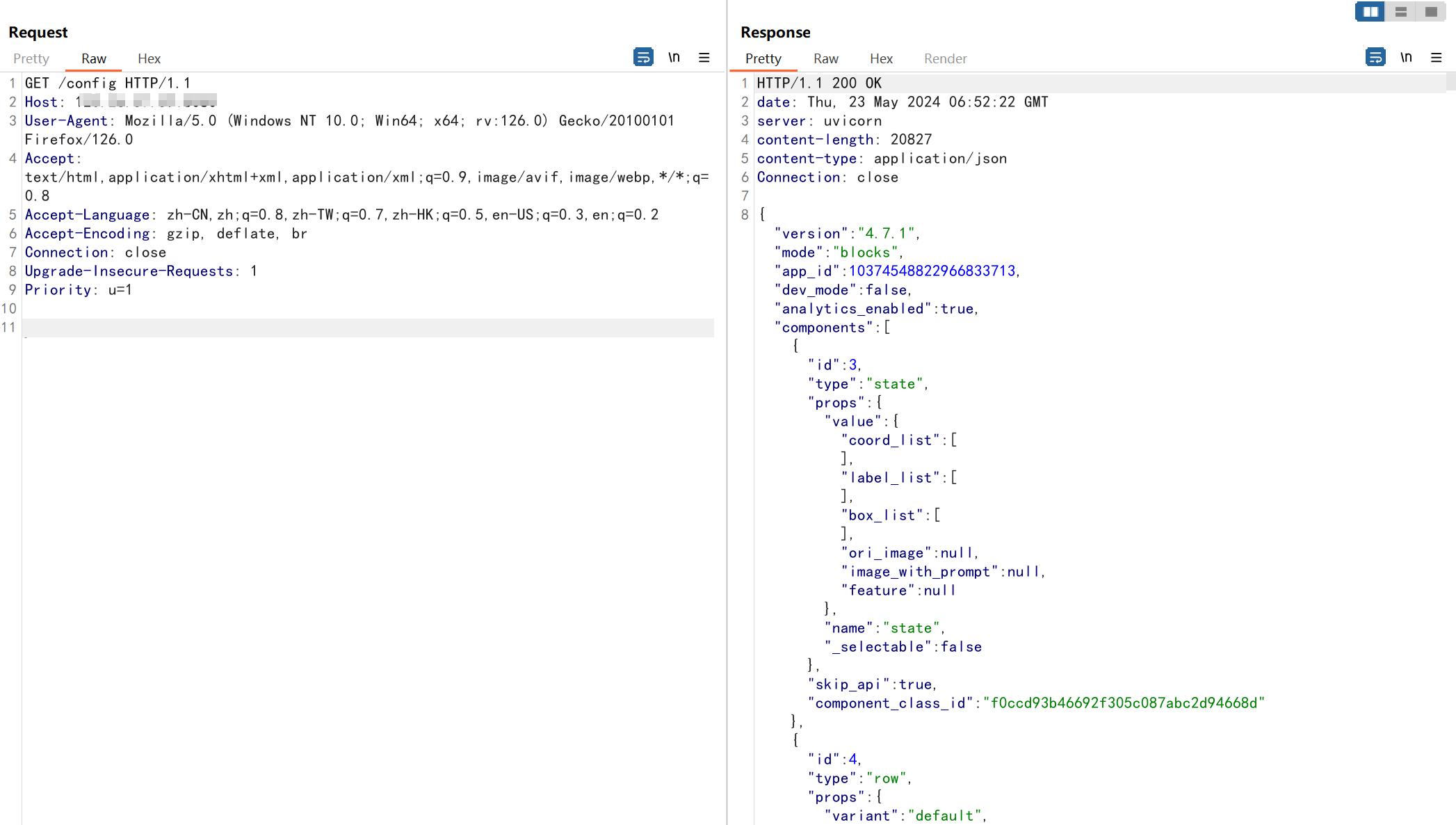Toggle word wrap icon in Response panel

tap(1375, 57)
